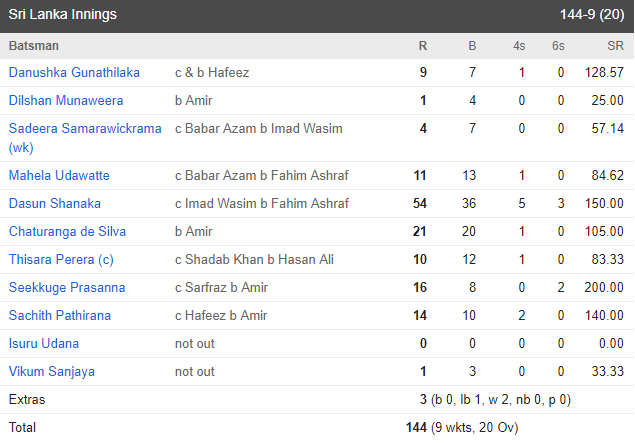Click Thisara Perera (c) name
The height and width of the screenshot is (443, 635).
click(61, 259)
